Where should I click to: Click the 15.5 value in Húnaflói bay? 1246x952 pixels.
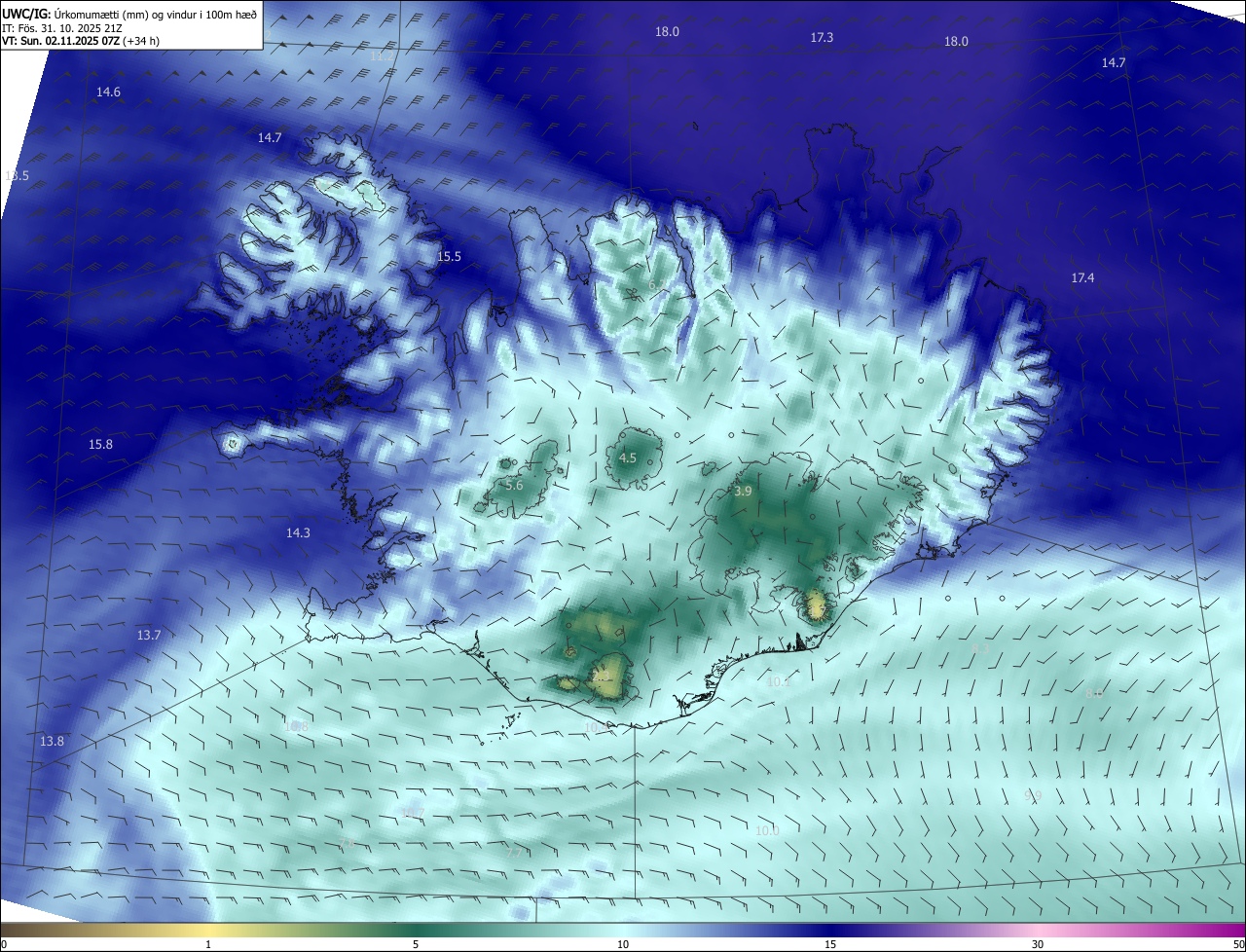coord(449,257)
